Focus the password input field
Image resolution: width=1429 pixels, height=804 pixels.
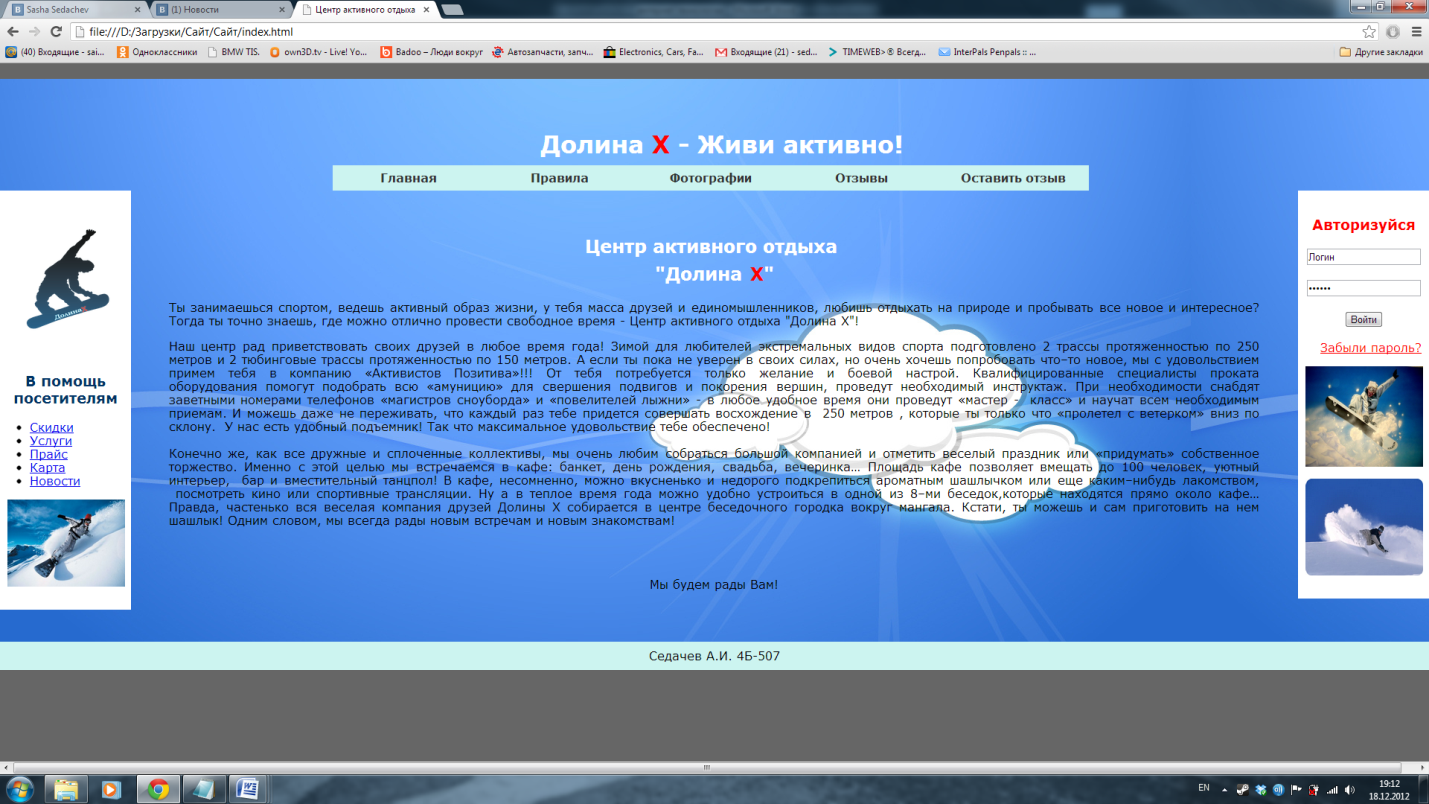coord(1363,288)
